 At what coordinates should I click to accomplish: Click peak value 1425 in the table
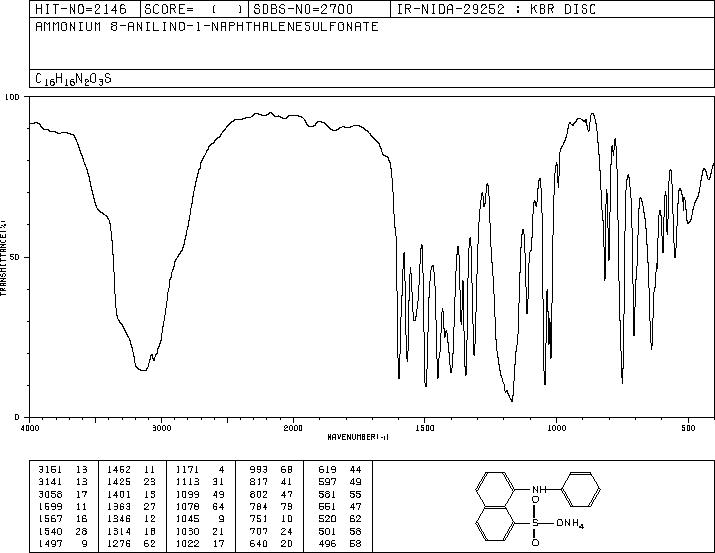119,481
